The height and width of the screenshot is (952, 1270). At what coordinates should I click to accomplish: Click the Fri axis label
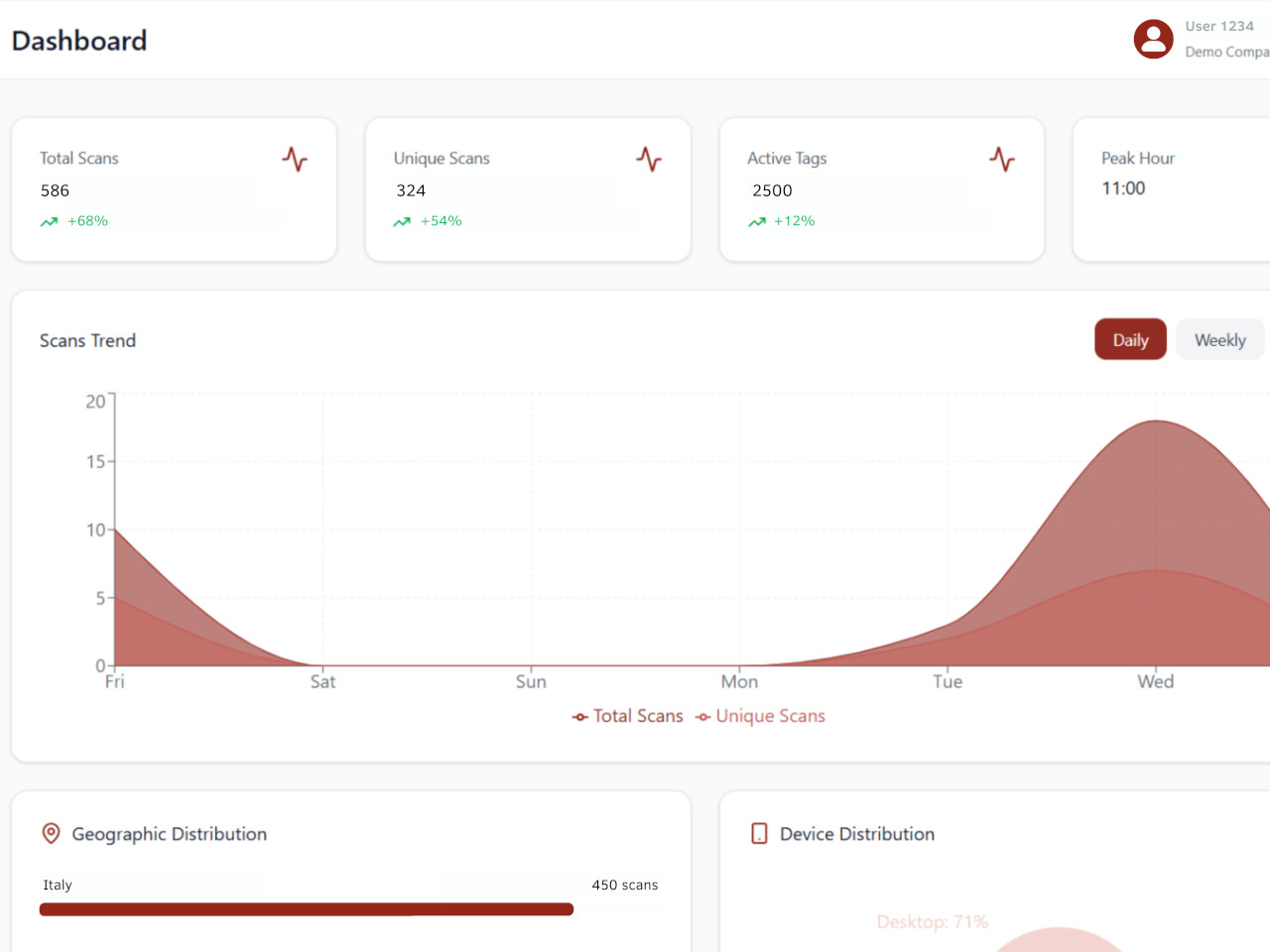115,681
